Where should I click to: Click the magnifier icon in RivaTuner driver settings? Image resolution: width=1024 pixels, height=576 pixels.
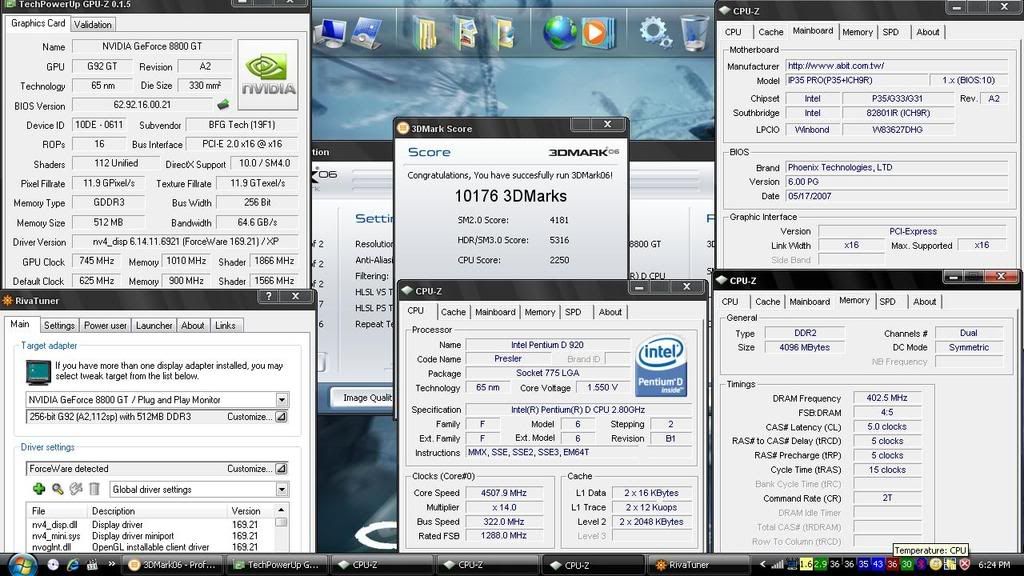click(x=57, y=489)
